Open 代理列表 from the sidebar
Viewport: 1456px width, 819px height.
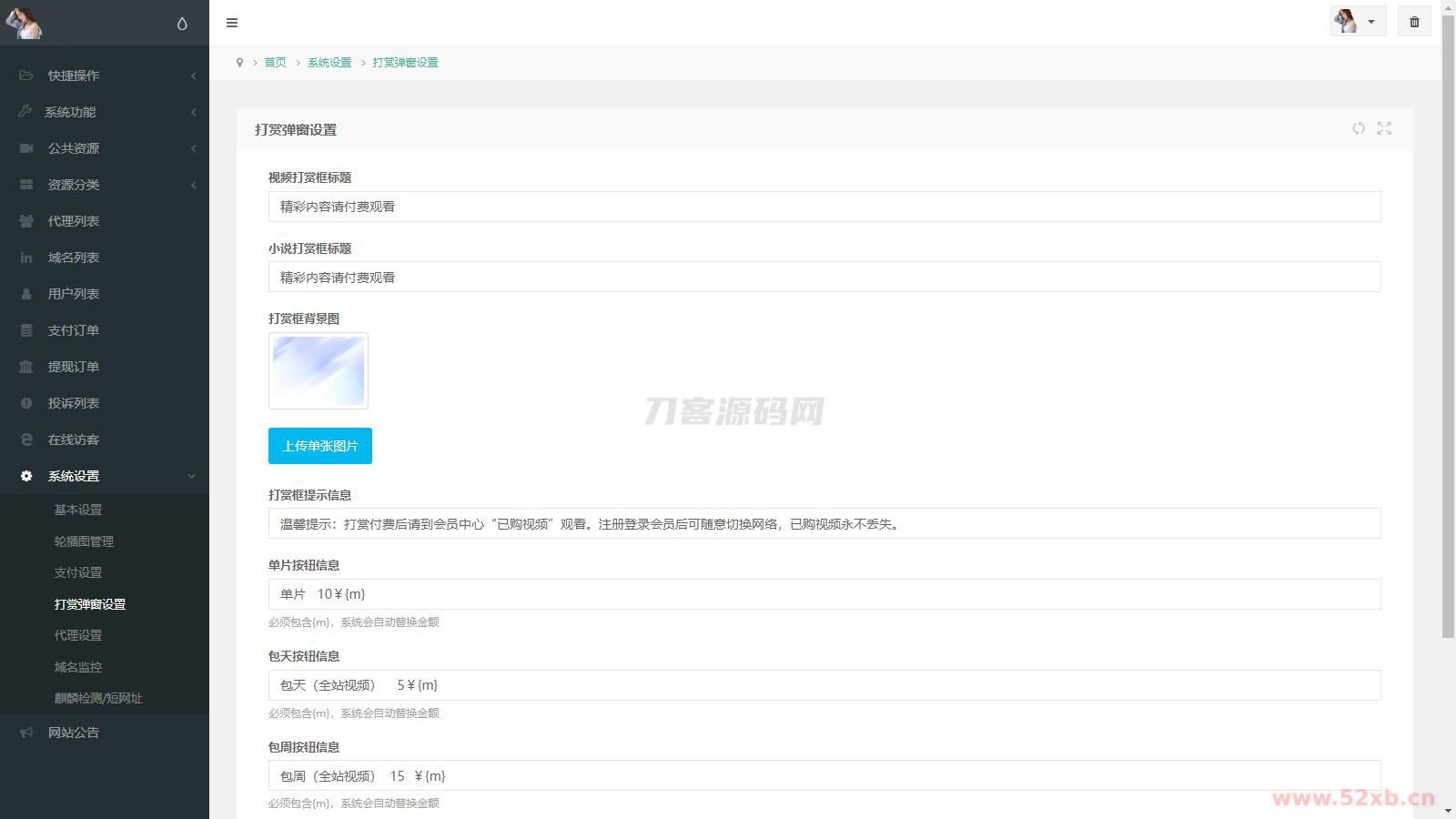[74, 221]
